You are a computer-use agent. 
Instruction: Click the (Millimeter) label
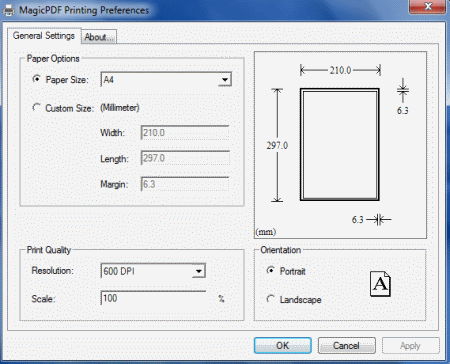pyautogui.click(x=120, y=108)
